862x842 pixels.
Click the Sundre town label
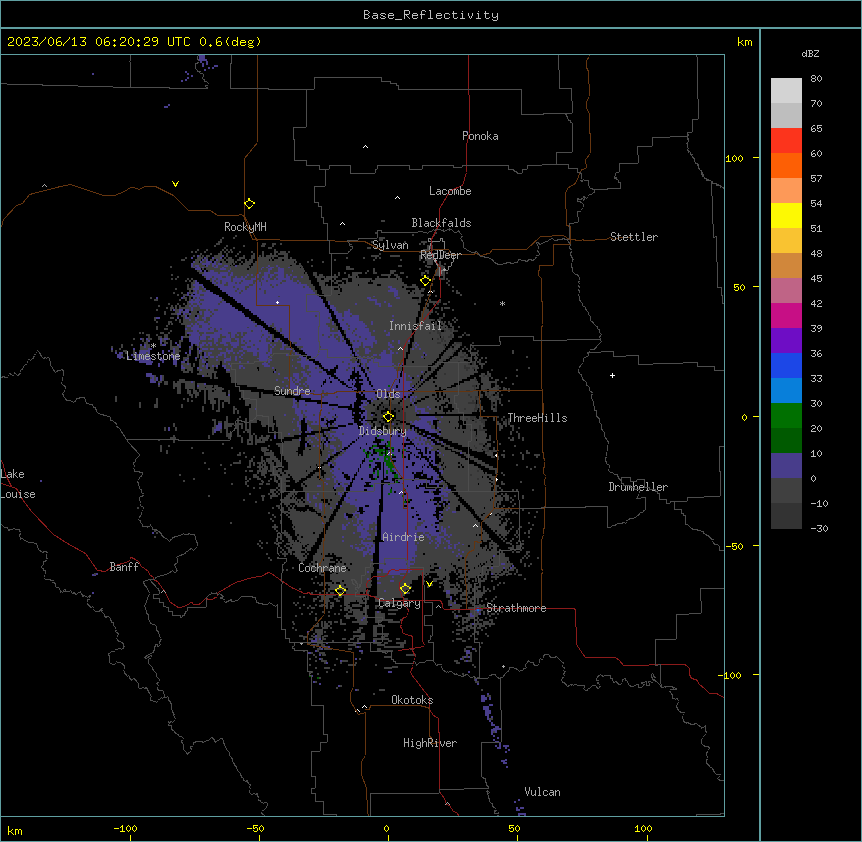[x=292, y=391]
